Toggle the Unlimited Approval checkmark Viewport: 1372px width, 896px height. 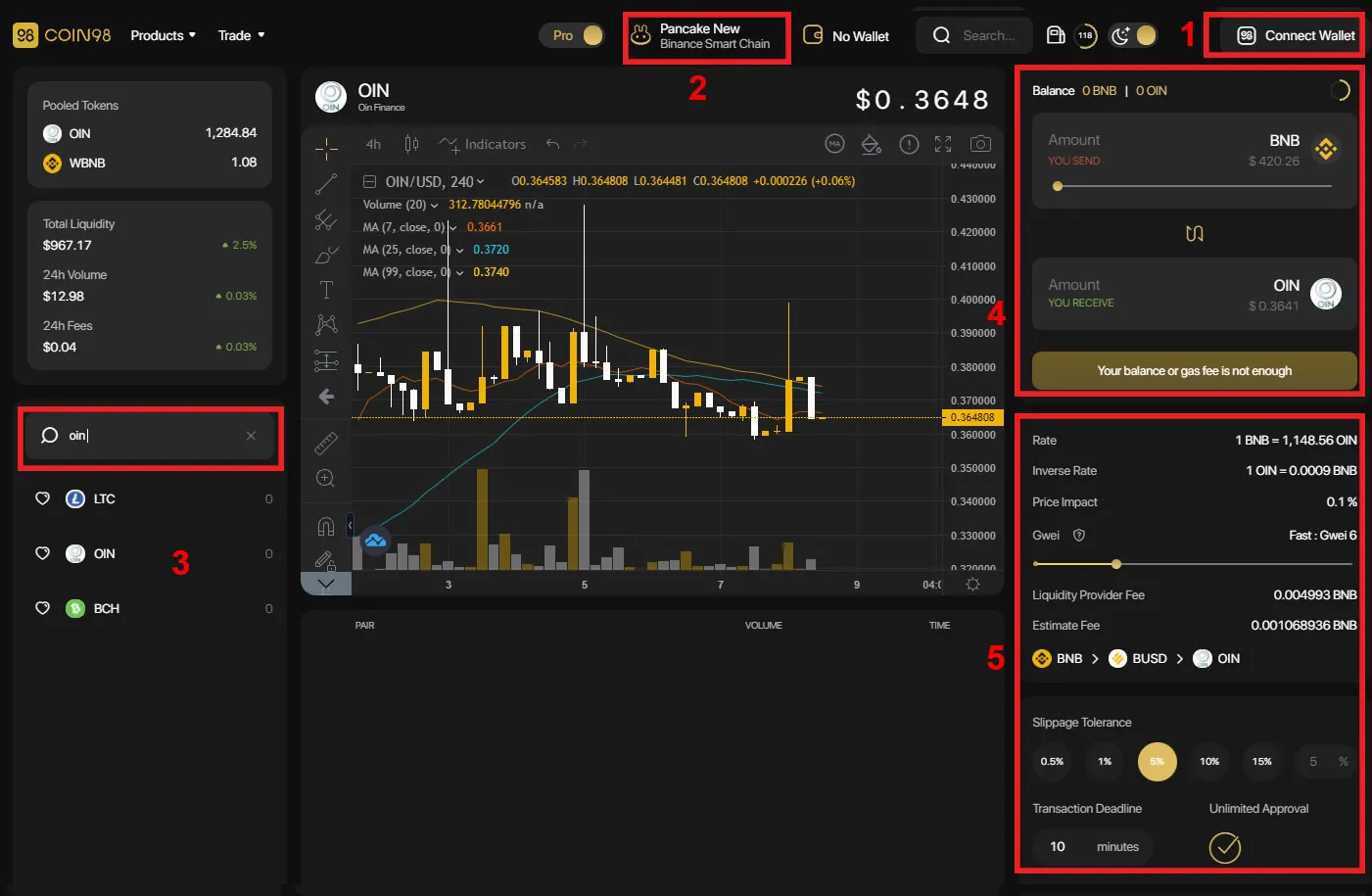[x=1225, y=847]
